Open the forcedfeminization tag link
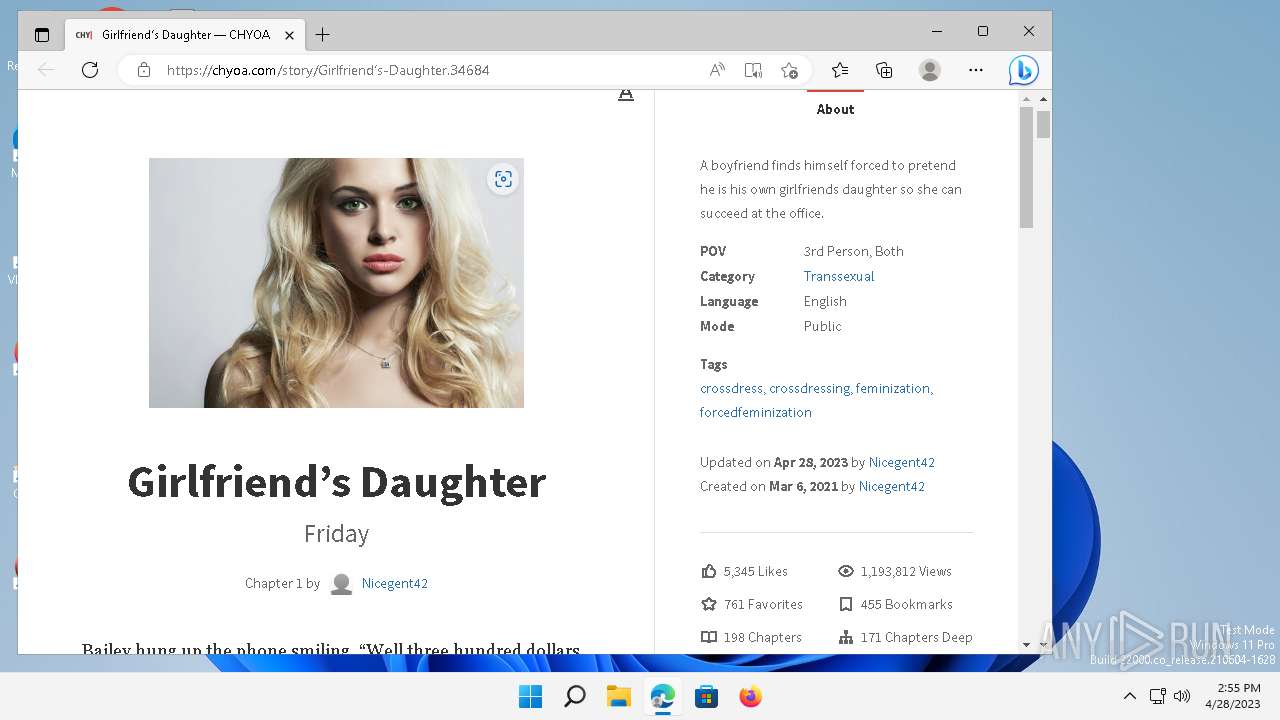The height and width of the screenshot is (720, 1280). (756, 412)
